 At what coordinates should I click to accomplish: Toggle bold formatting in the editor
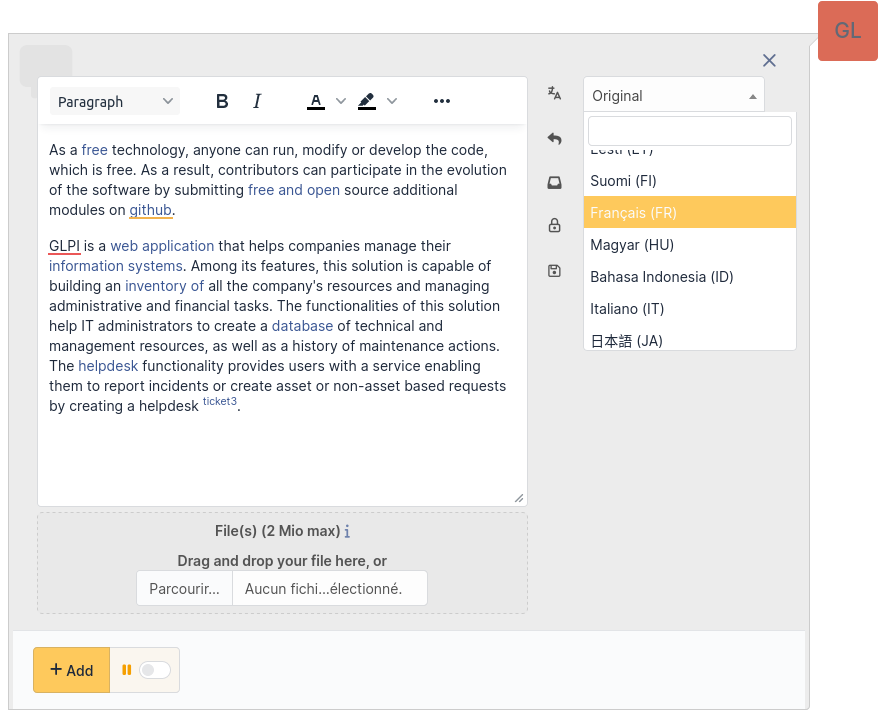point(222,101)
